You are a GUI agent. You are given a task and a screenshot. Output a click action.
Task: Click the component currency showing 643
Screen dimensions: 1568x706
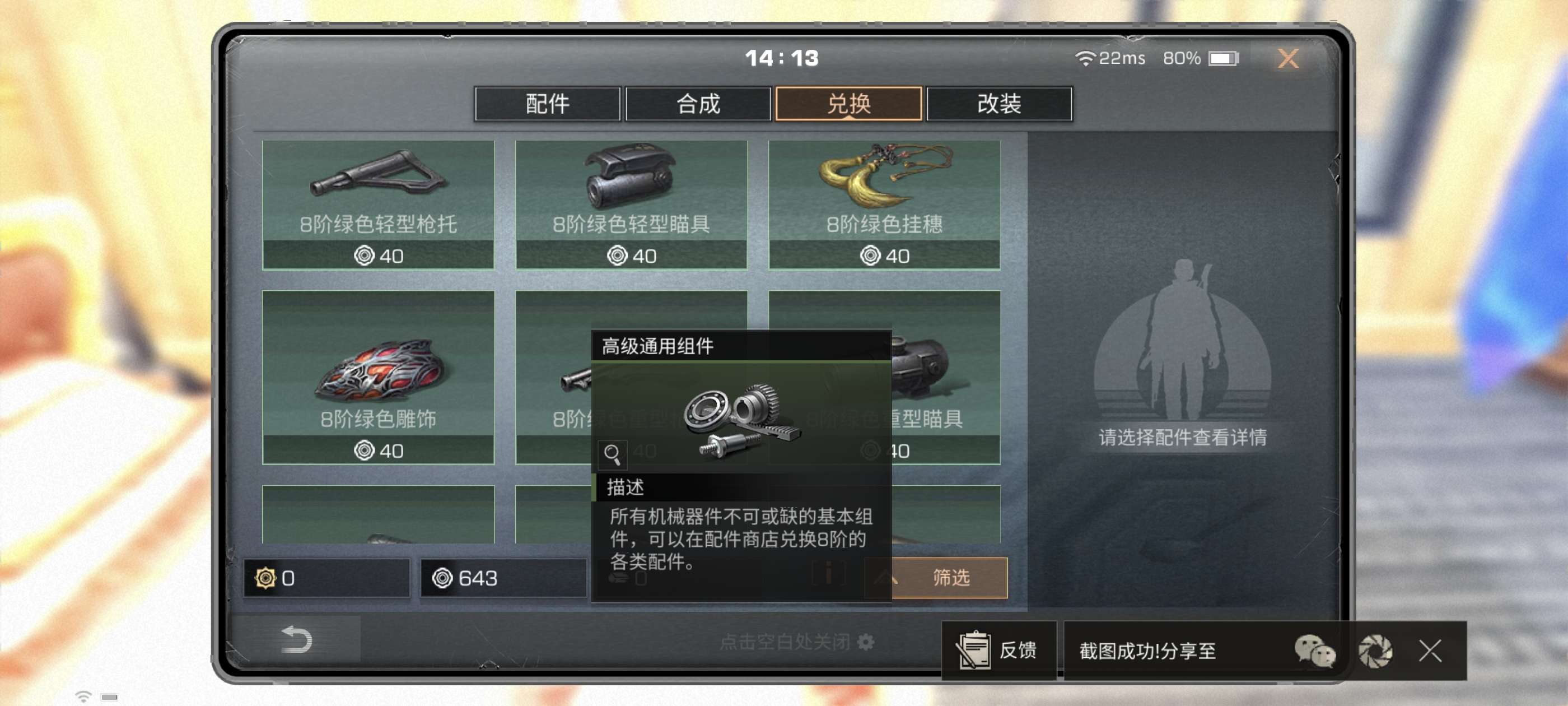(x=503, y=578)
